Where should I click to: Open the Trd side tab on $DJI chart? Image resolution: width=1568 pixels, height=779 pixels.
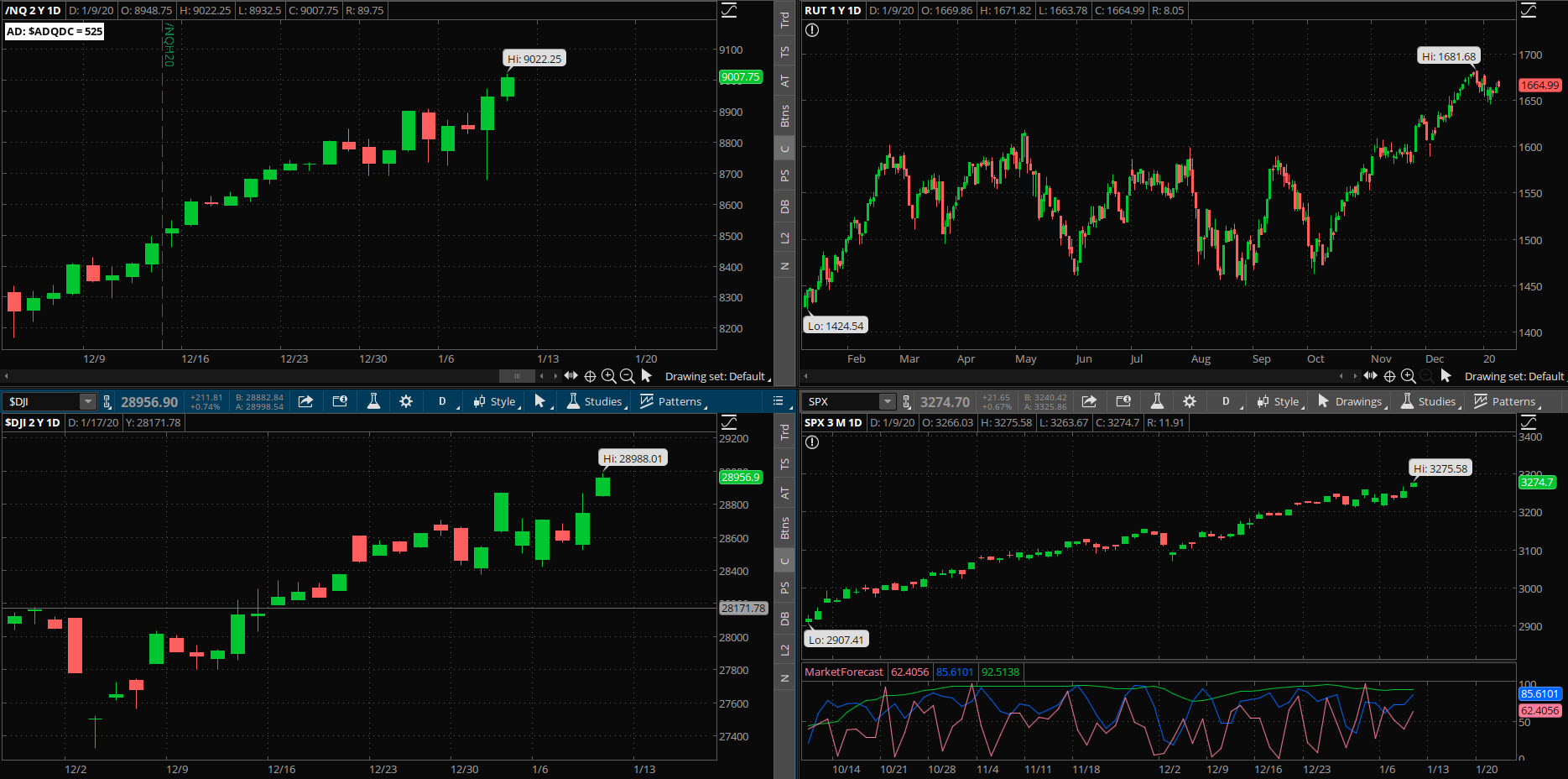(x=784, y=432)
